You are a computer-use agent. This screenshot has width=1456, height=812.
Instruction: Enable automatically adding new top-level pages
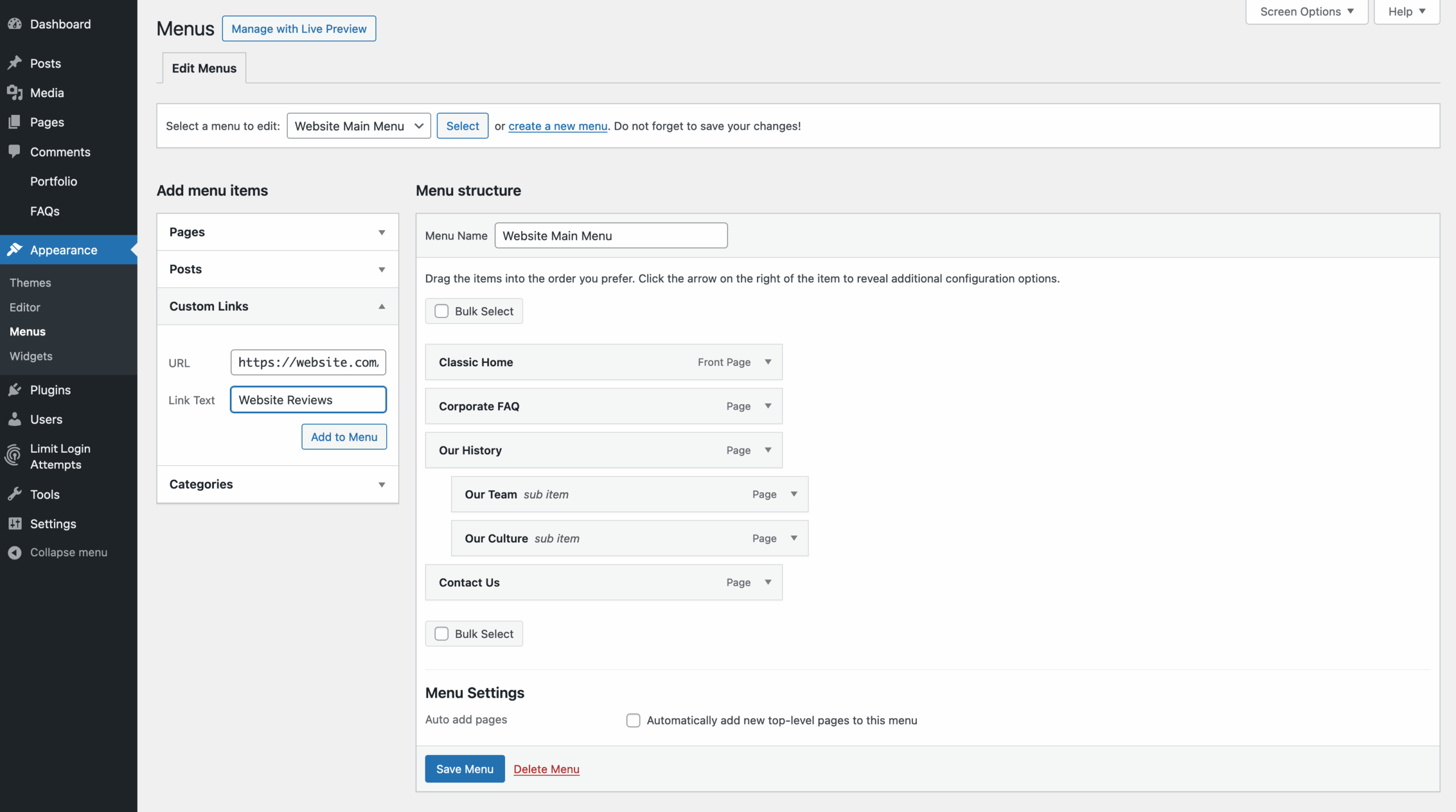point(632,720)
